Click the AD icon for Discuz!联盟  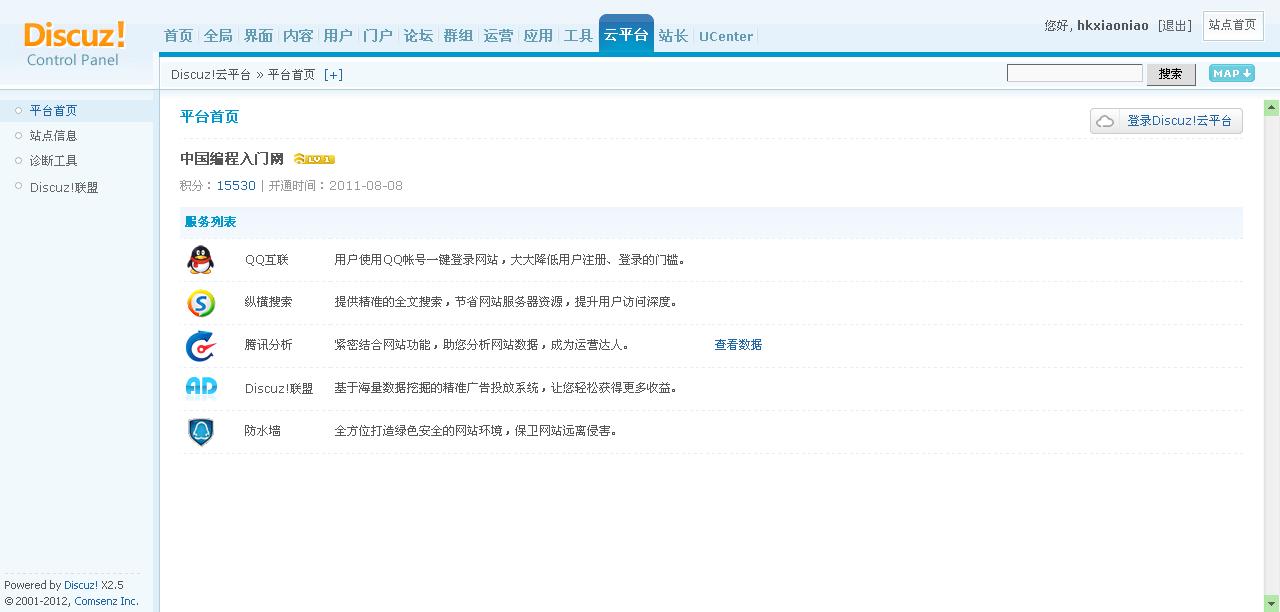(201, 387)
